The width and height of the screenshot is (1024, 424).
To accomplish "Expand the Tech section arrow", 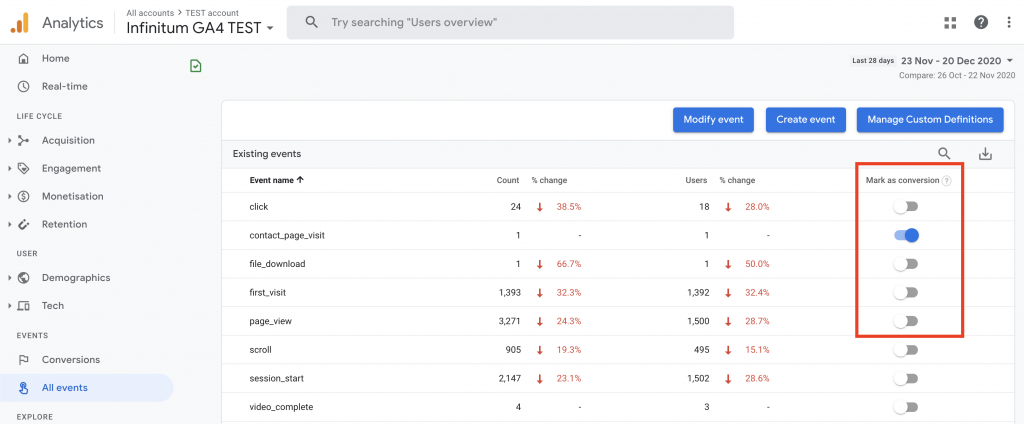I will click(10, 306).
